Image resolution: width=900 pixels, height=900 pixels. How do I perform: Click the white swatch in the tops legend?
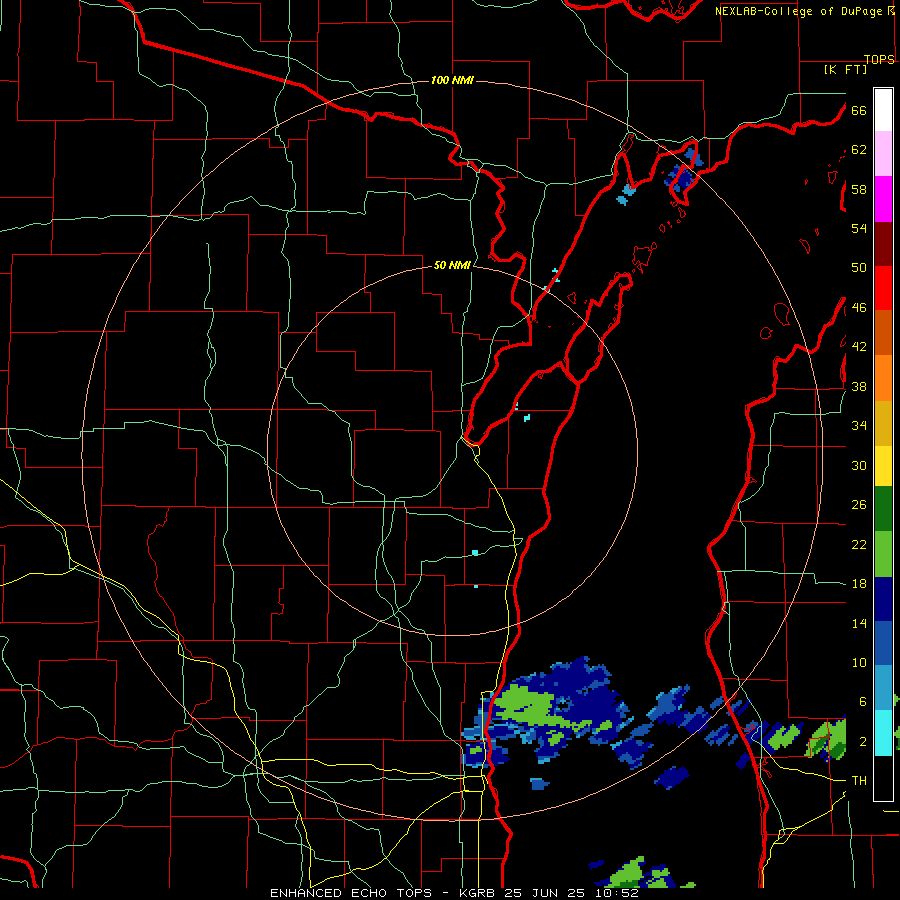tap(883, 110)
